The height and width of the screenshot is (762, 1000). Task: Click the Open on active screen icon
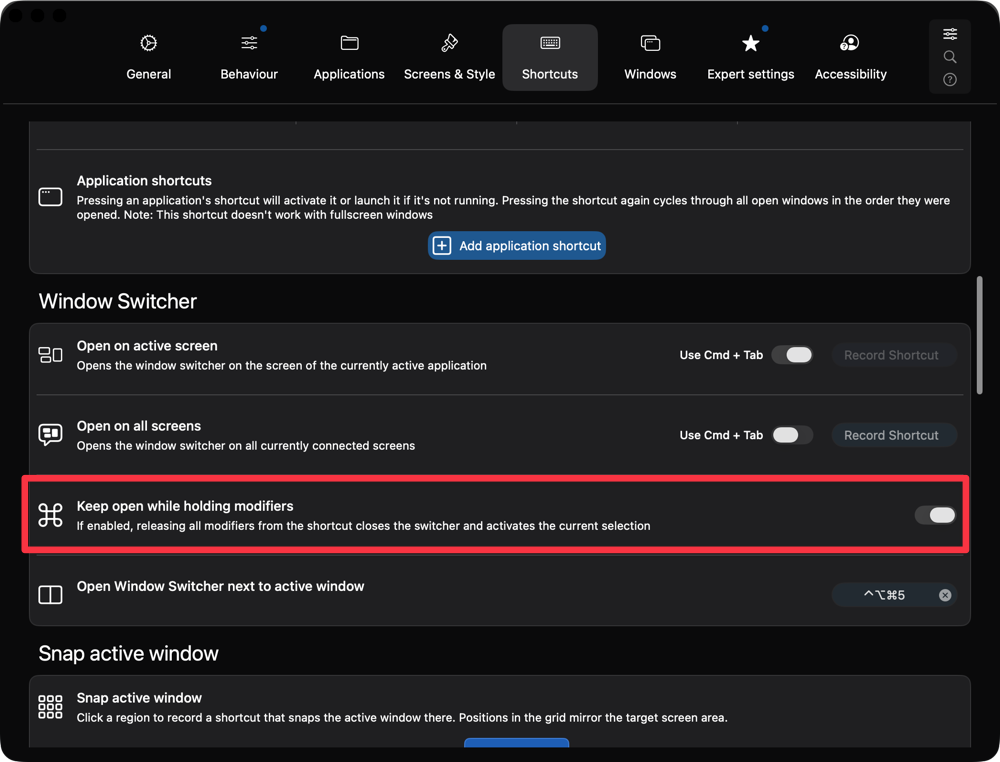50,355
